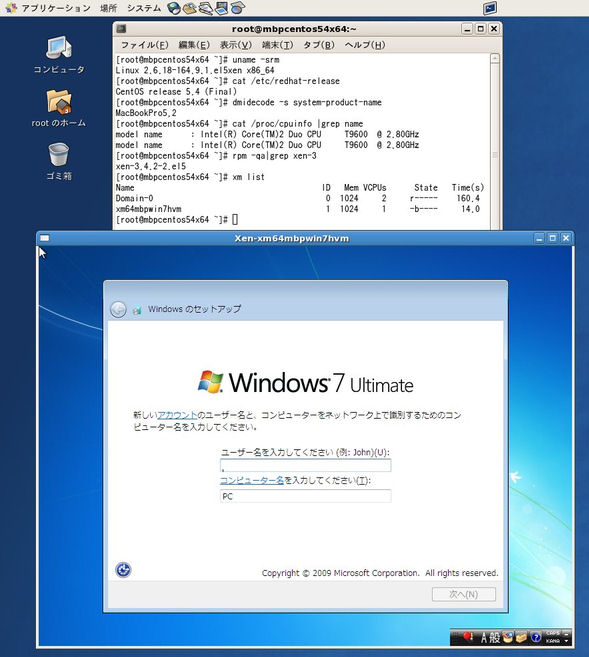
Task: Open the terminal's 表示(V) menu
Action: pos(236,45)
